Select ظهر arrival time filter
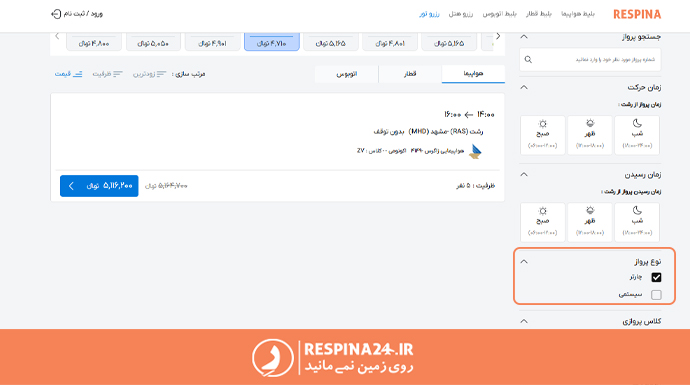The height and width of the screenshot is (385, 690). click(590, 222)
